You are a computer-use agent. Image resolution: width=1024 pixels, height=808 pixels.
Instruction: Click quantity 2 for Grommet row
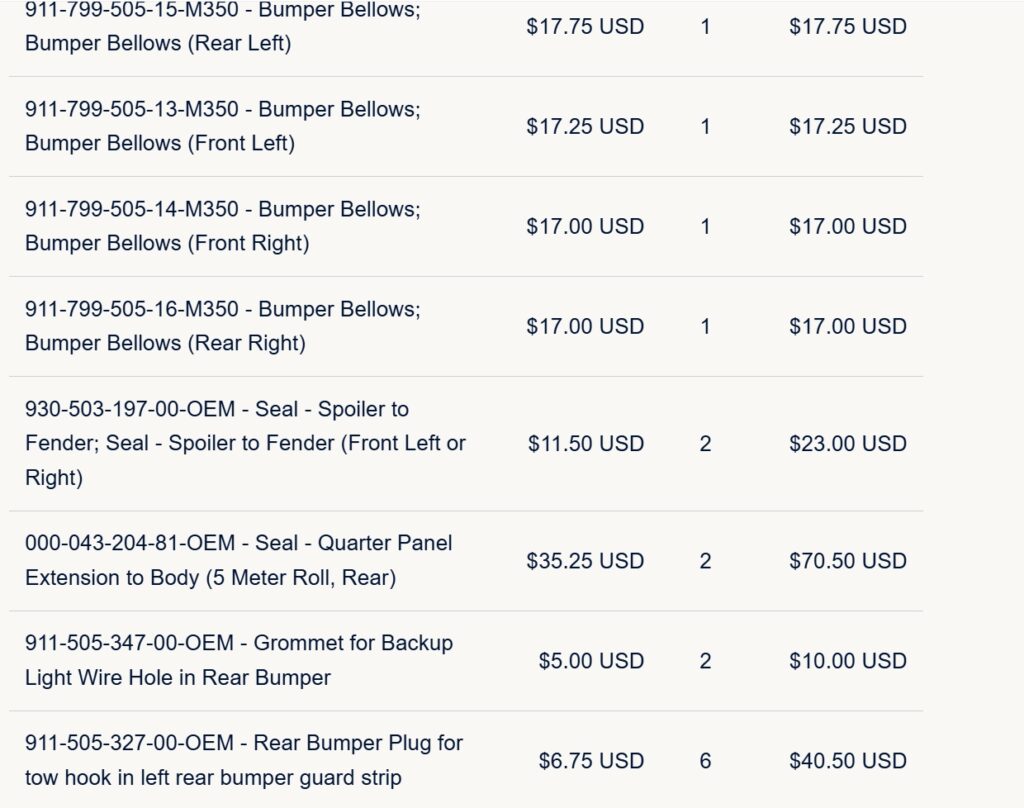pos(705,661)
